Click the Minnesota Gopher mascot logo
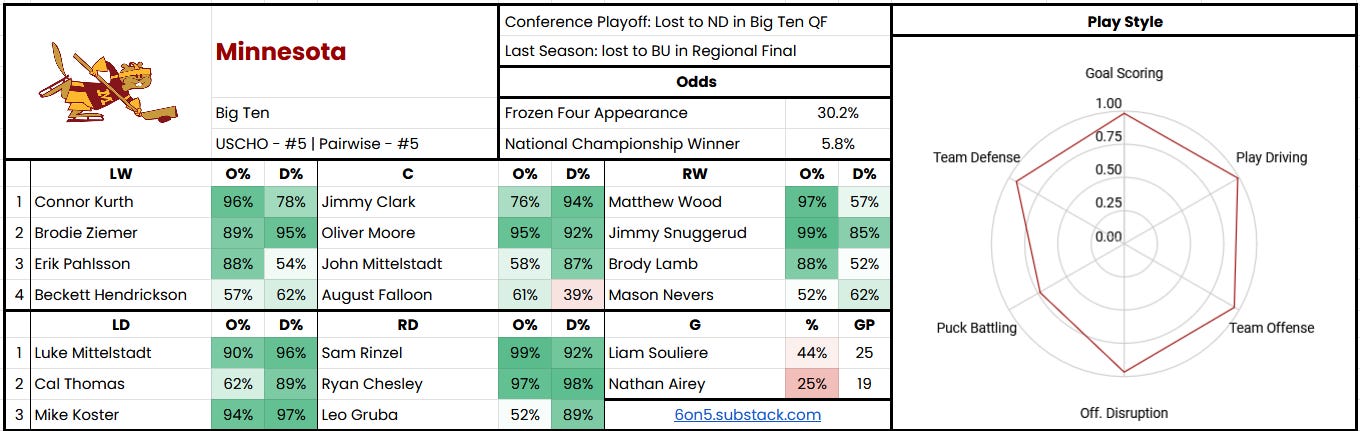1360x431 pixels. (x=108, y=83)
